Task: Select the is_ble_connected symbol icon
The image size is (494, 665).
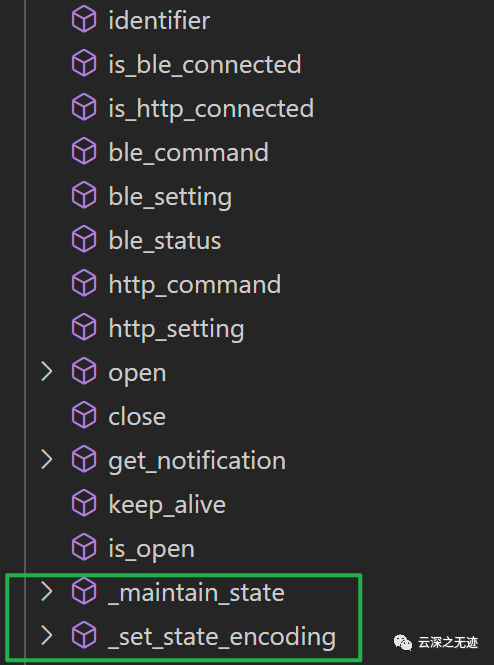Action: tap(84, 64)
